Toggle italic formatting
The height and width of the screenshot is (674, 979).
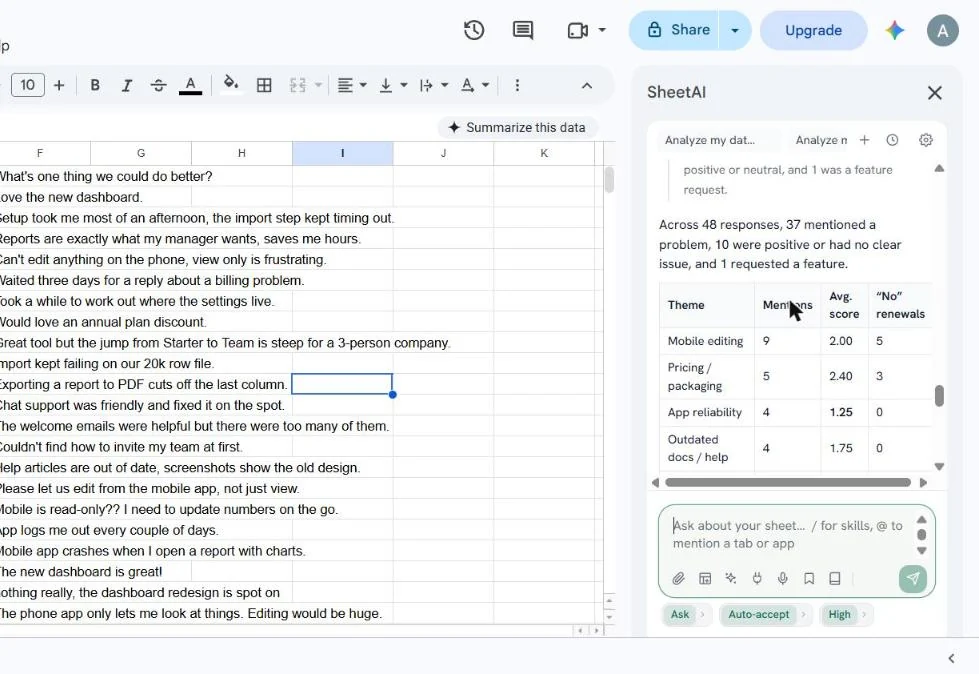click(127, 85)
